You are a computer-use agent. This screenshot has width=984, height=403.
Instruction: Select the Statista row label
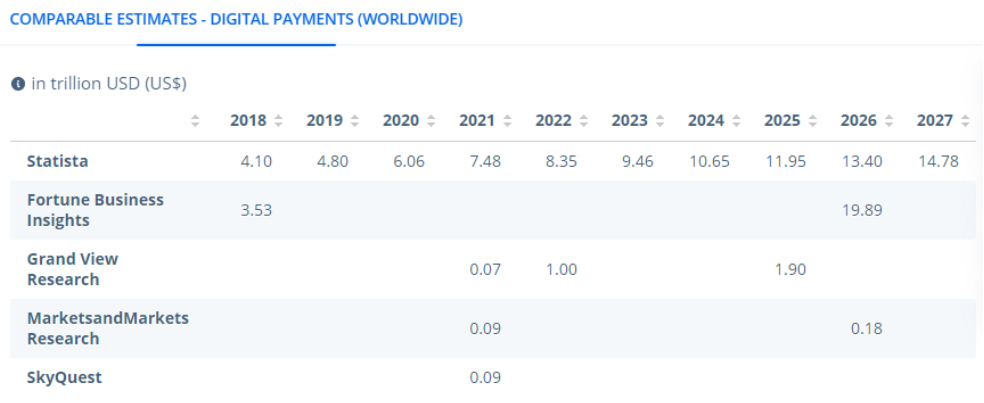(58, 161)
